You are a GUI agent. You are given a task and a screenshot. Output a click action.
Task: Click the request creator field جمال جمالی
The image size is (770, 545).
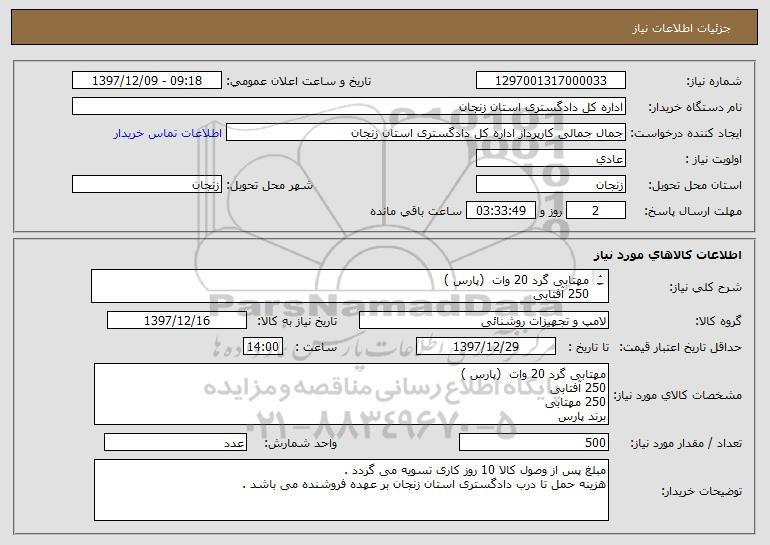426,133
